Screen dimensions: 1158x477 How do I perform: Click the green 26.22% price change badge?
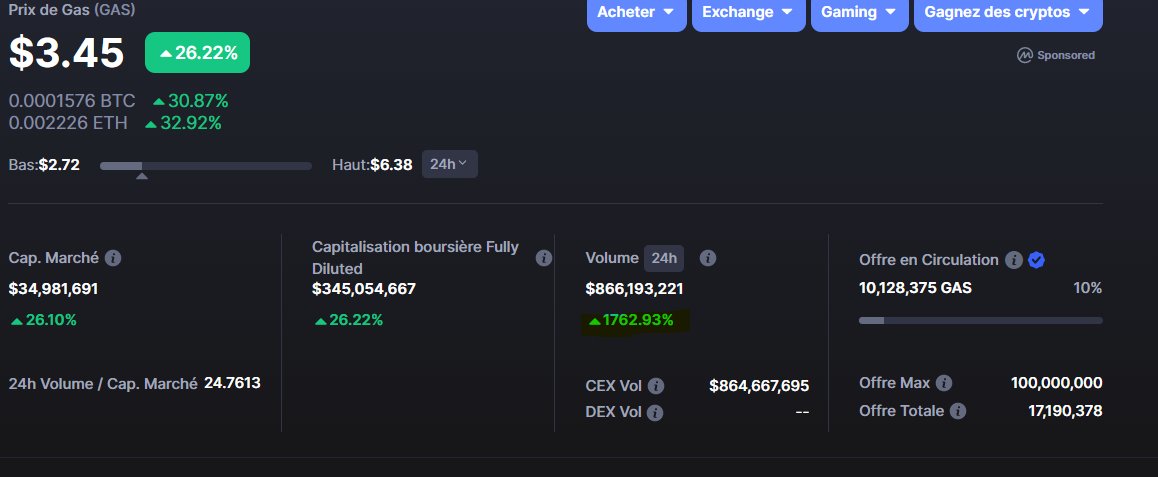(197, 52)
